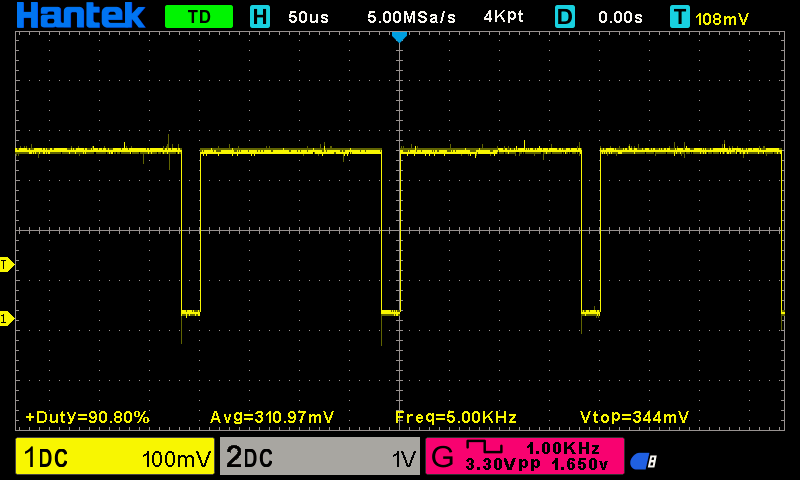Open the 50us timebase setting
The image size is (800, 480).
(x=309, y=17)
